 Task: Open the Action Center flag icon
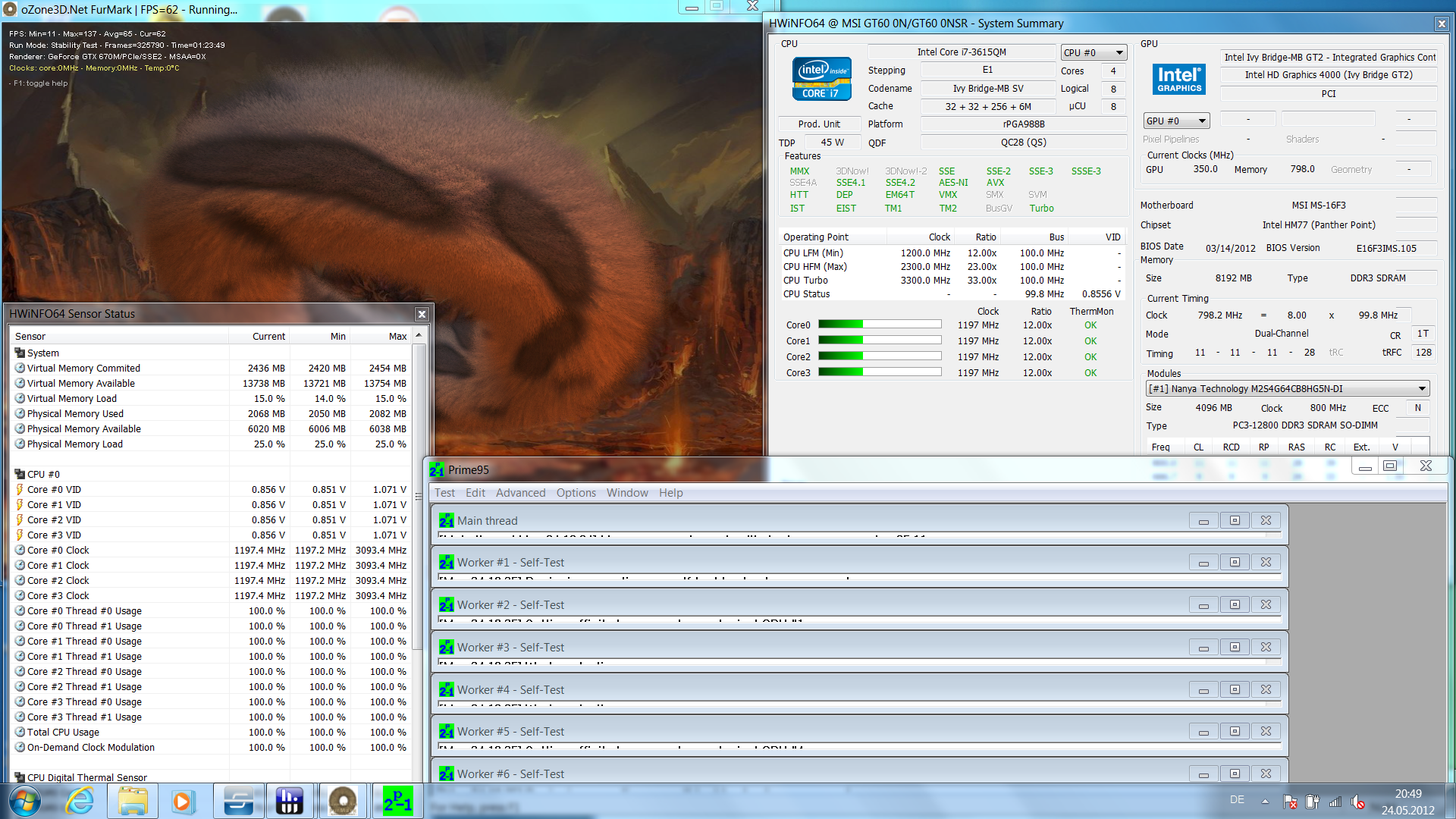click(x=1289, y=802)
